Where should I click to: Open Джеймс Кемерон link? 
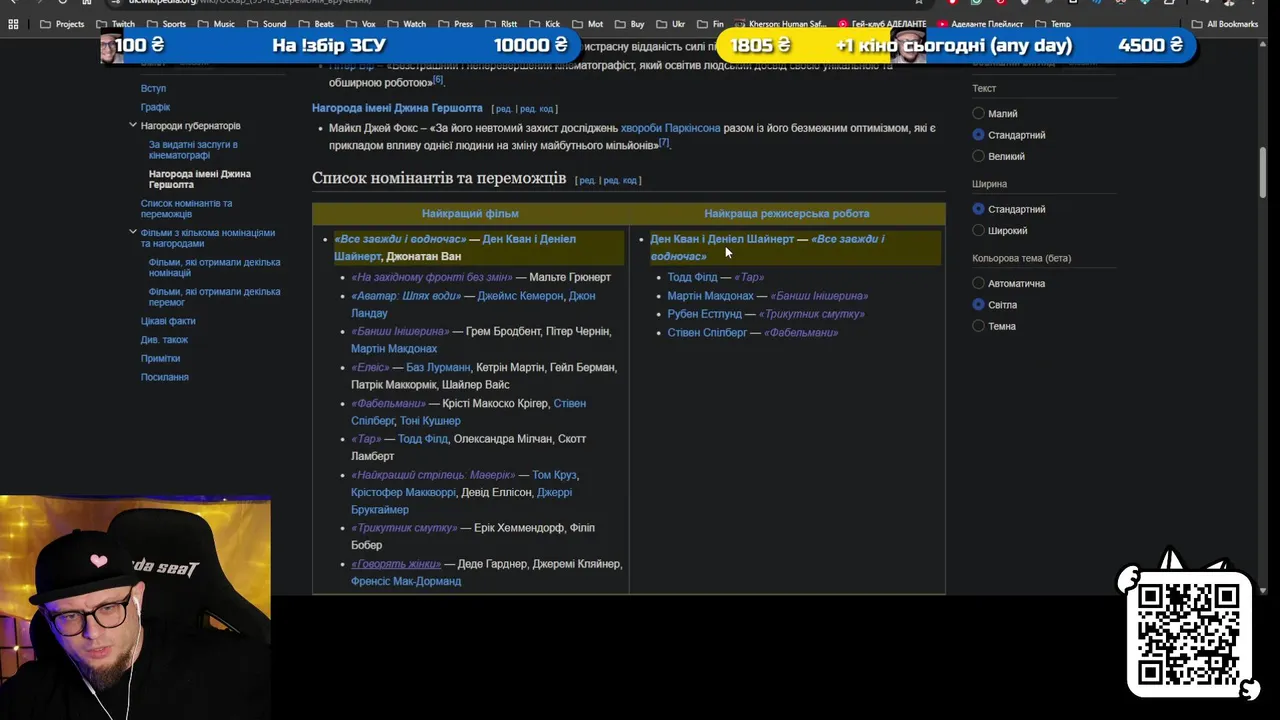520,296
